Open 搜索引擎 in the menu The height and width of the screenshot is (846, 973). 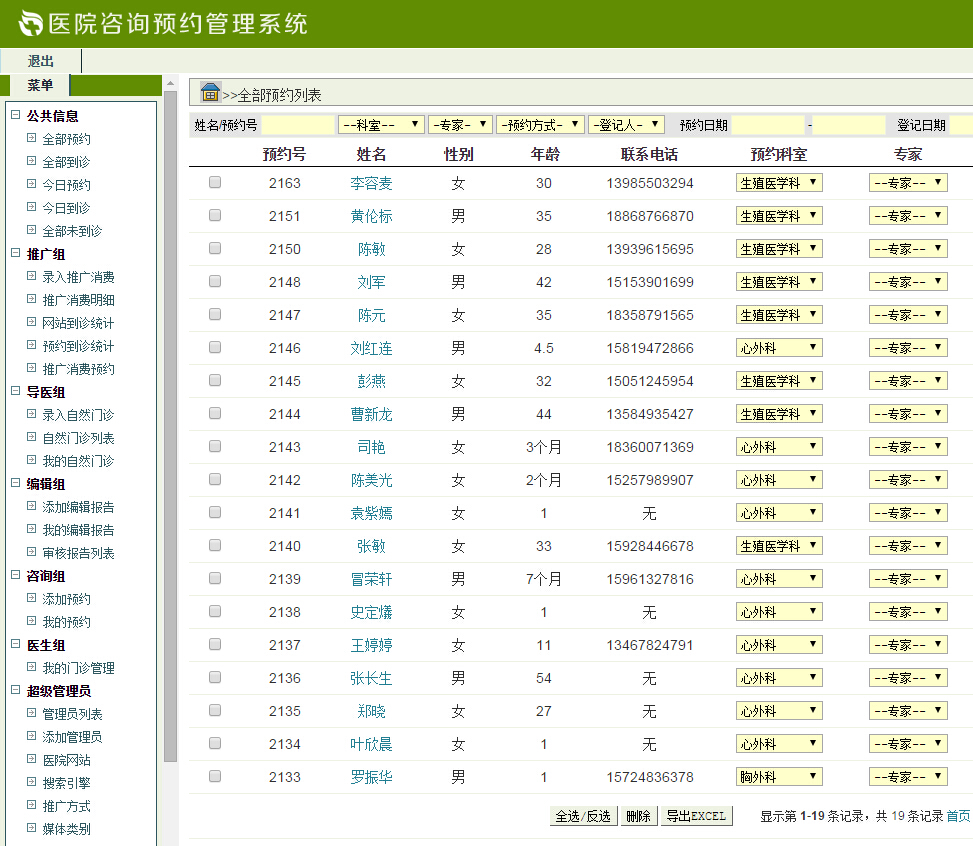pos(66,783)
